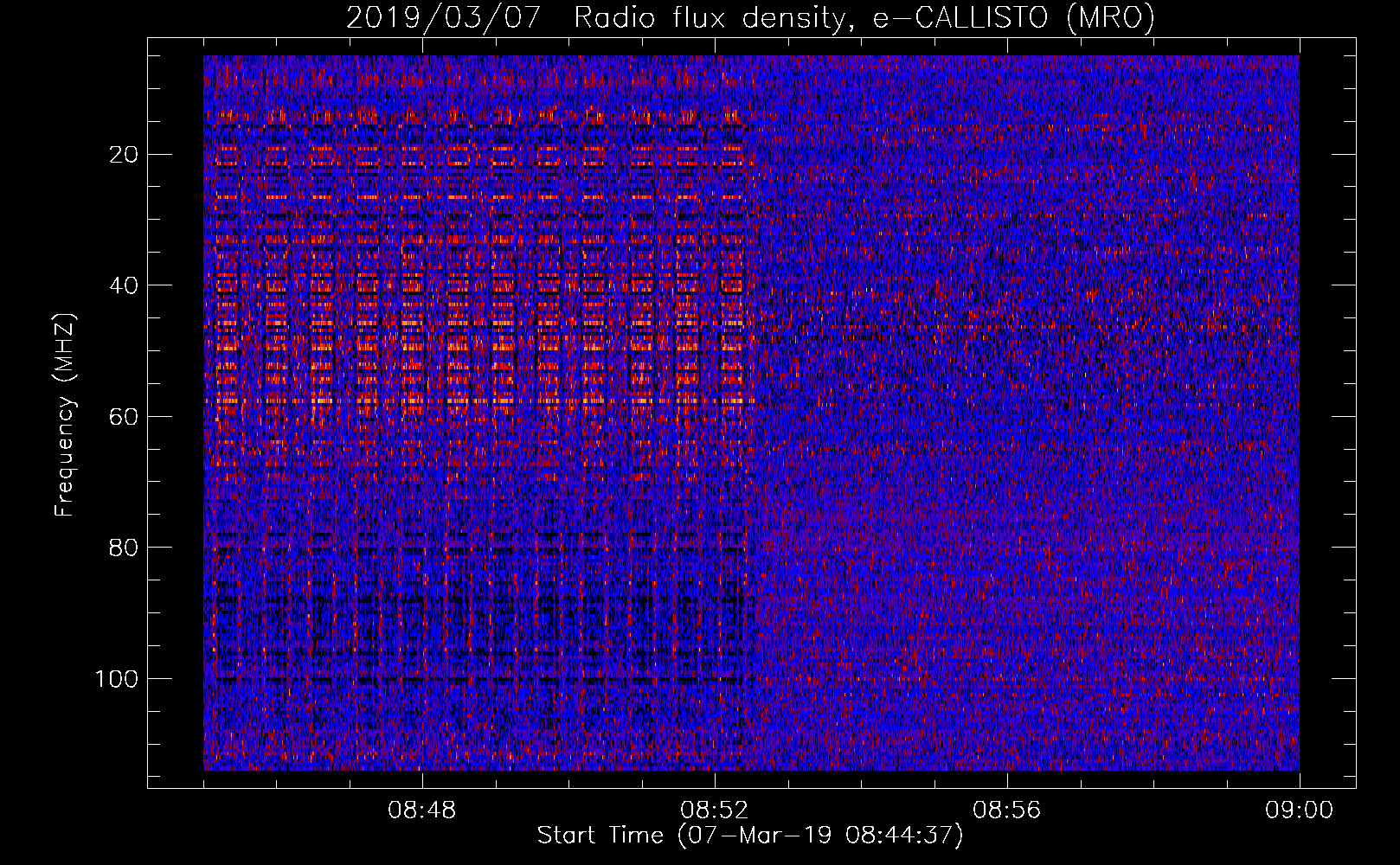1400x865 pixels.
Task: Click the 80 frequency tick label
Action: pyautogui.click(x=124, y=548)
